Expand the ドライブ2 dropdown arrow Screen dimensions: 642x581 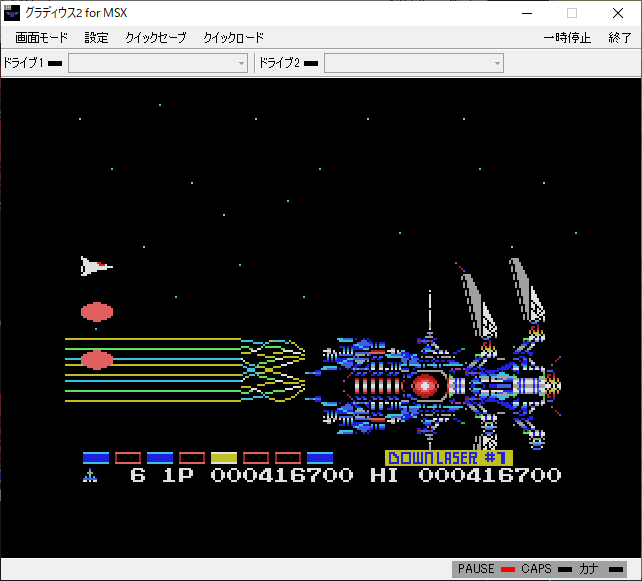(x=497, y=63)
